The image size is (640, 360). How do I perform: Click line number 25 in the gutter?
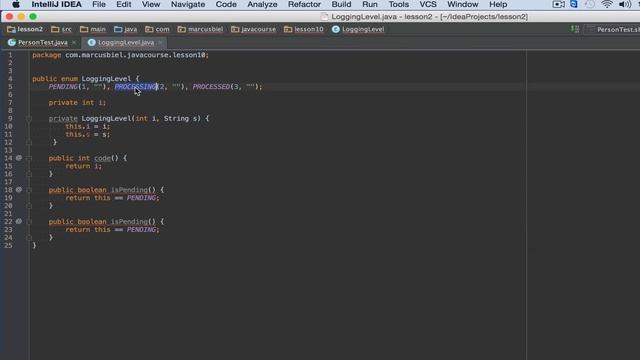tap(8, 245)
